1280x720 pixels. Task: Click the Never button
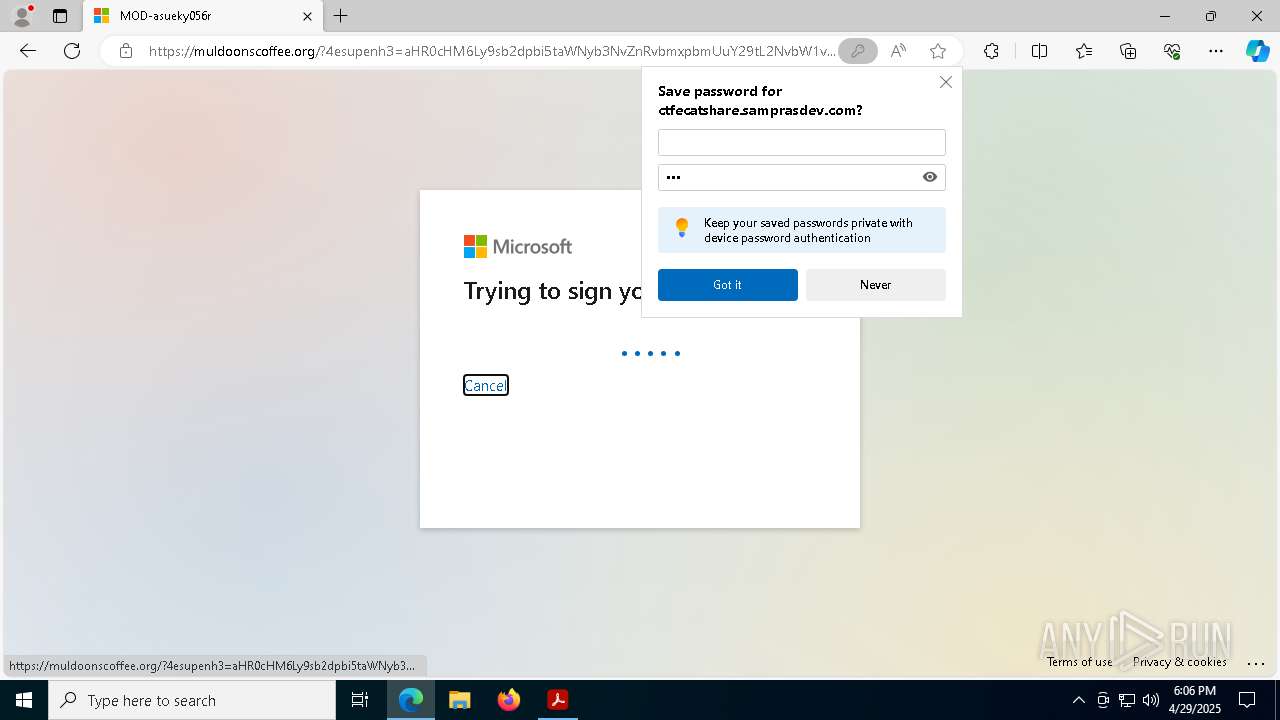(x=875, y=285)
